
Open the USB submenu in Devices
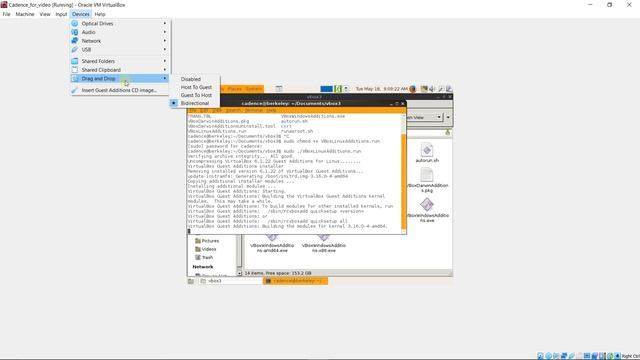tap(120, 49)
